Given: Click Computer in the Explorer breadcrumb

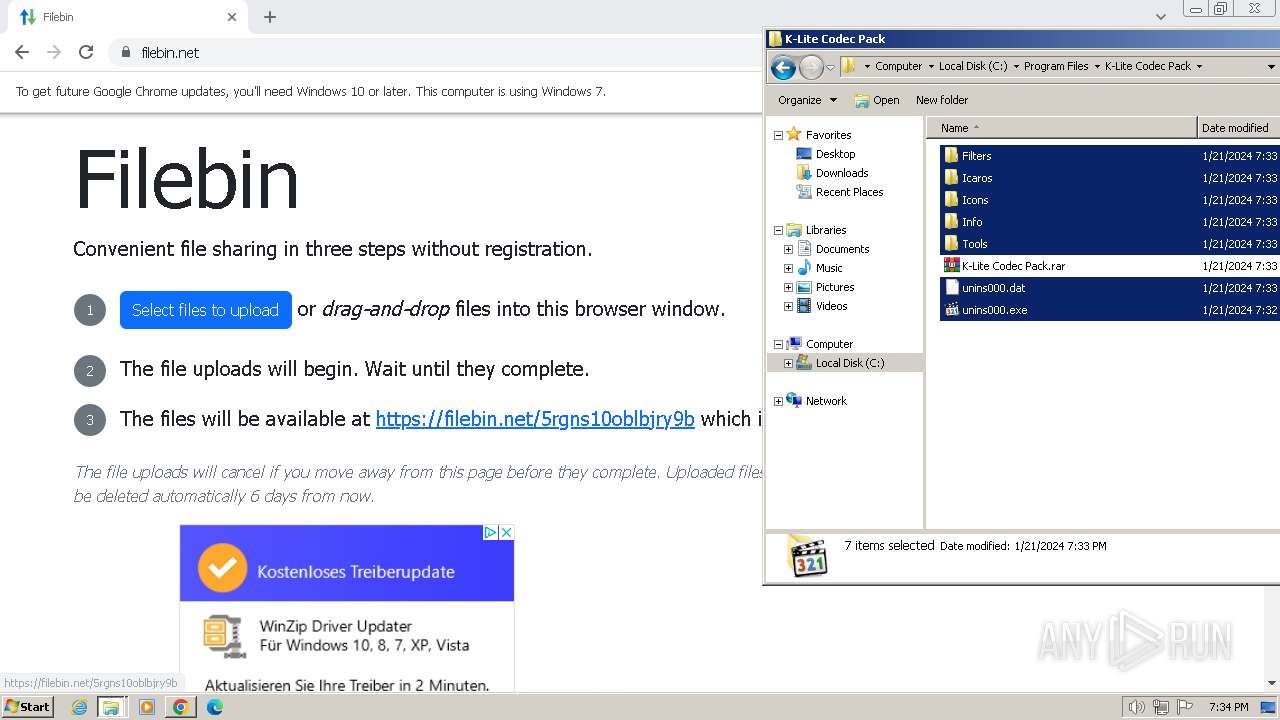Looking at the screenshot, I should point(898,66).
